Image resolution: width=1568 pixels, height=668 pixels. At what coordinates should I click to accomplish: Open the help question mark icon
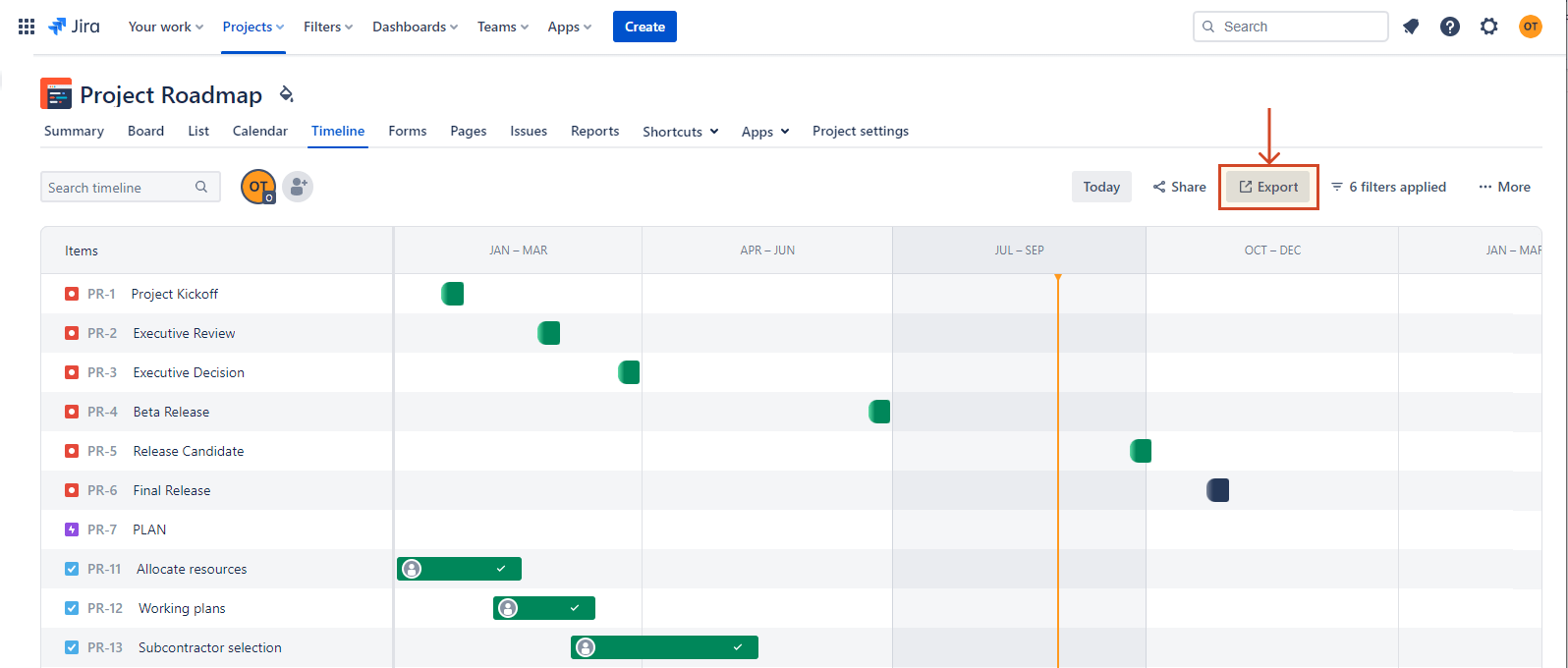point(1450,27)
